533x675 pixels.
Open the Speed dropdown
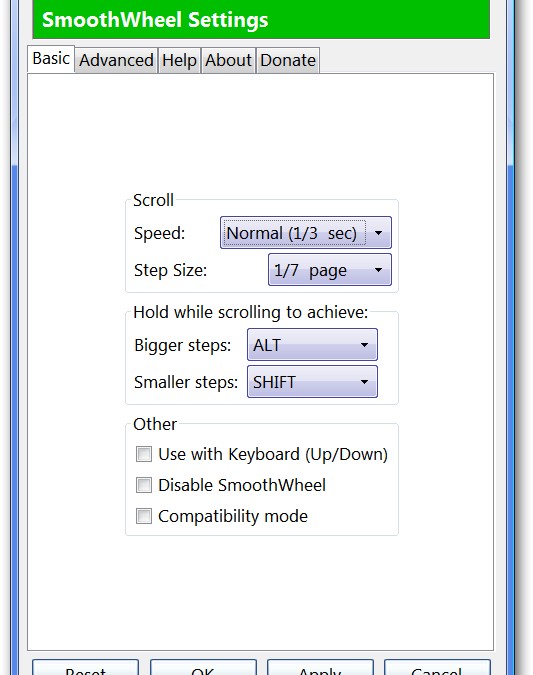pyautogui.click(x=306, y=233)
